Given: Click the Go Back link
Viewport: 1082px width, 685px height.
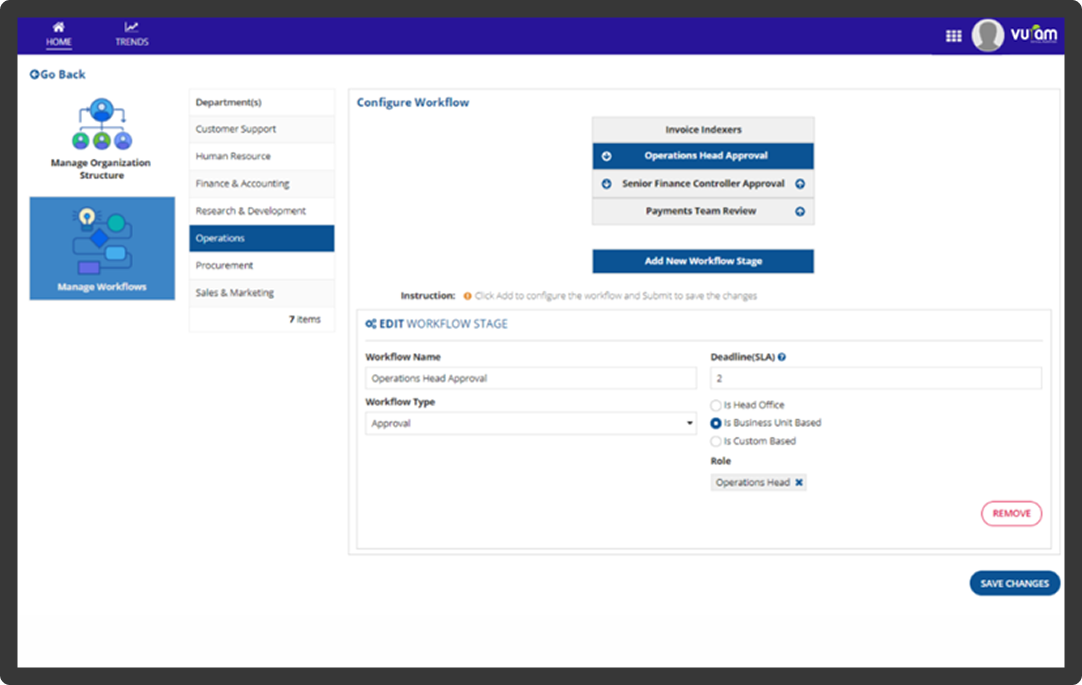Looking at the screenshot, I should [57, 74].
